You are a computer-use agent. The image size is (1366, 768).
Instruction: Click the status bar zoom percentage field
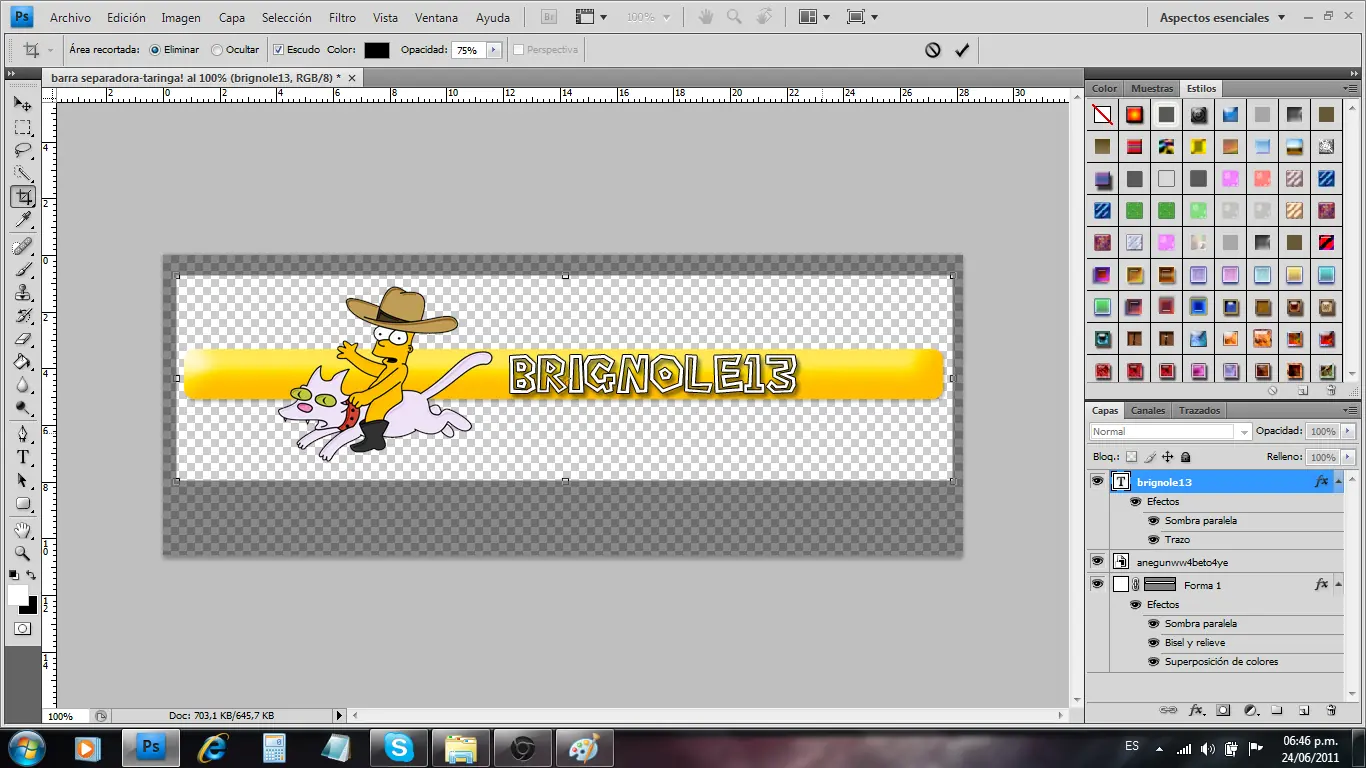[x=67, y=716]
